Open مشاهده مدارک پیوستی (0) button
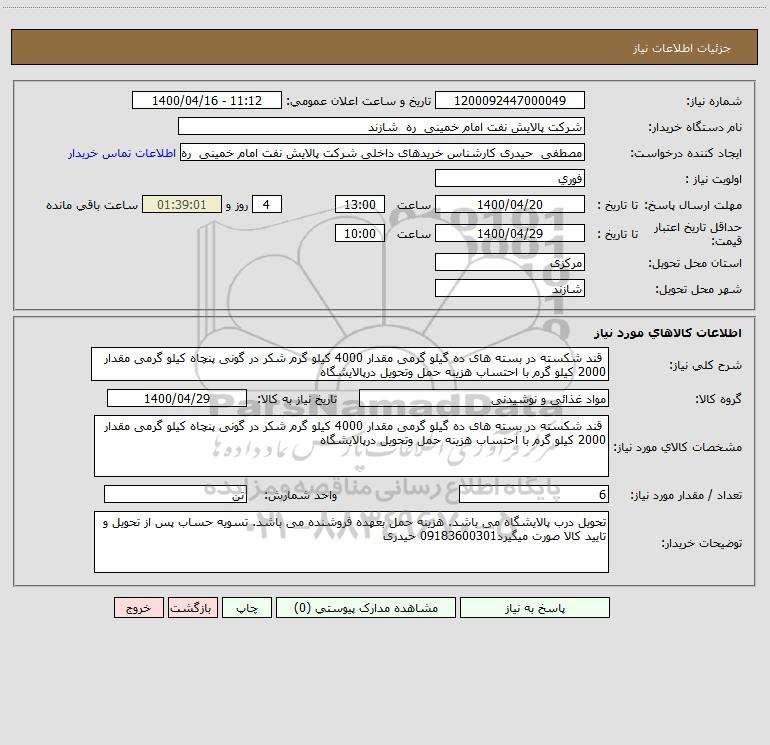The height and width of the screenshot is (745, 770). pos(366,608)
